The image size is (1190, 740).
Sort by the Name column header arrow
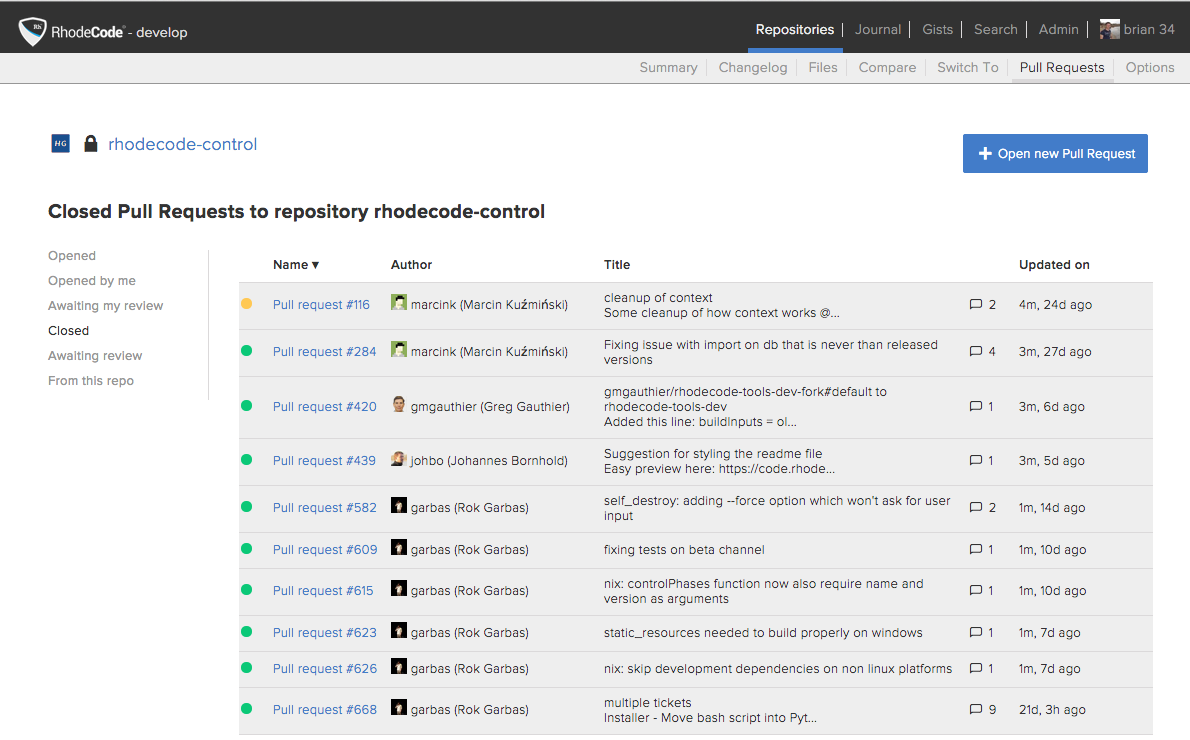315,265
